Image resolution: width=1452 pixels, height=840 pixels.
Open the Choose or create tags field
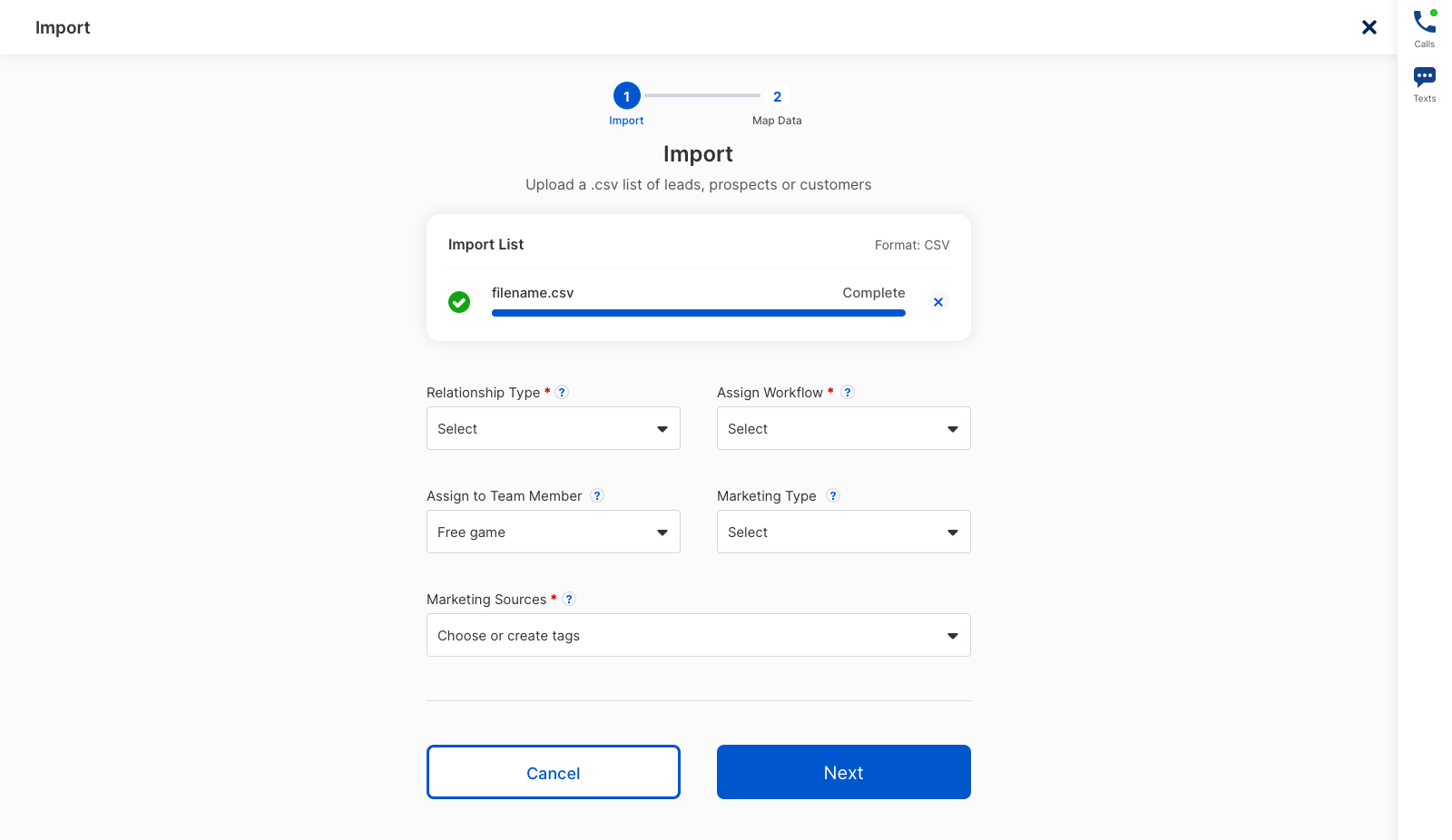[698, 635]
